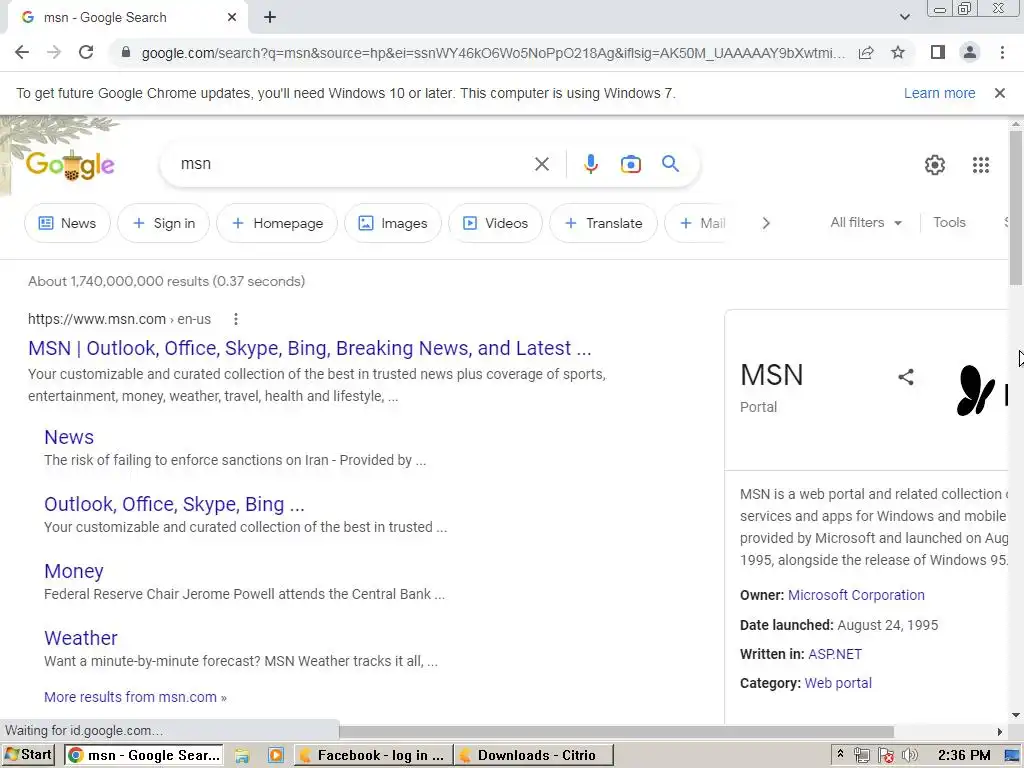Open volume control tray icon

click(909, 756)
